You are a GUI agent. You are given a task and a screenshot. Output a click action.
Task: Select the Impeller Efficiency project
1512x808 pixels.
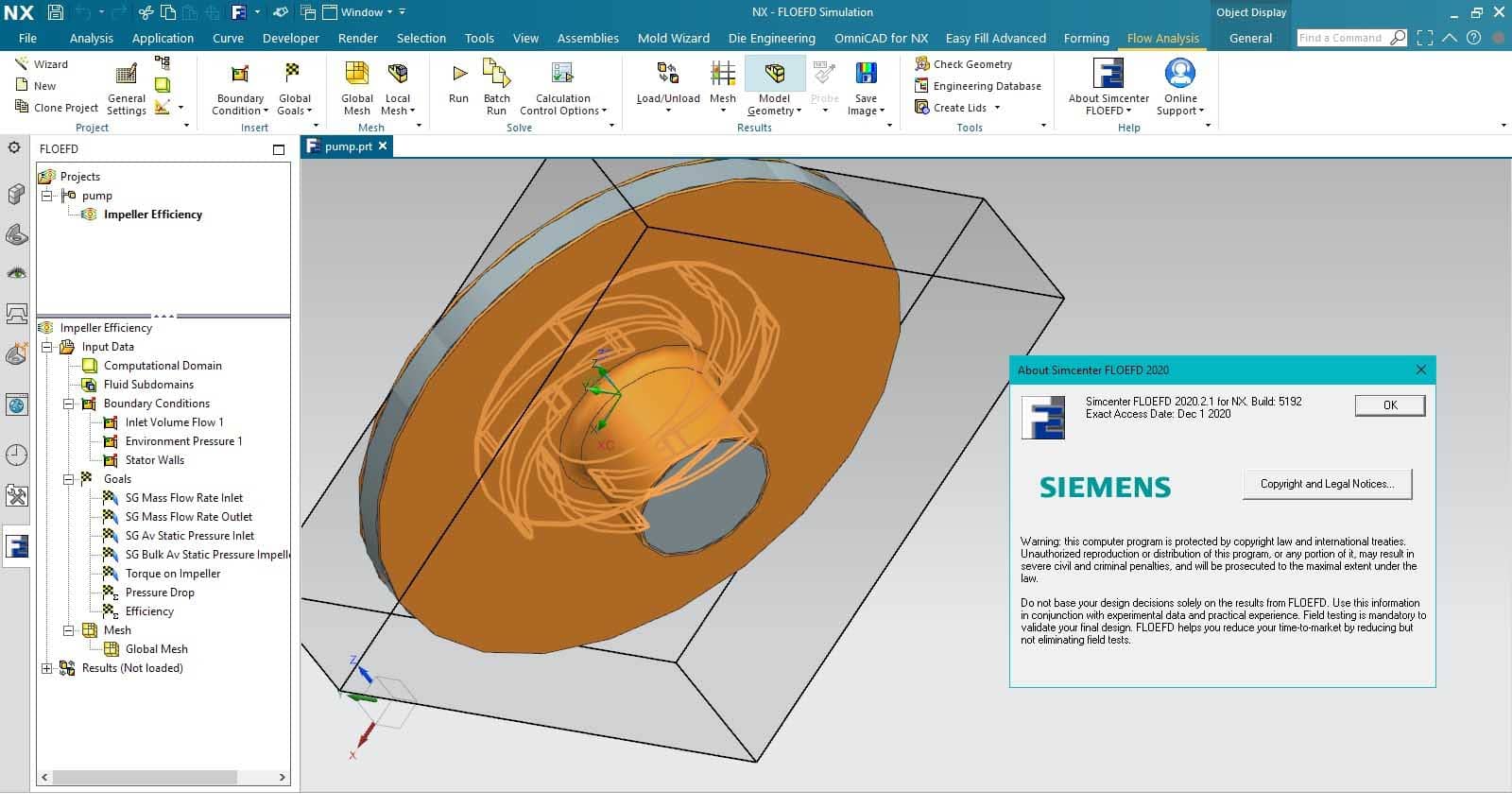(x=153, y=215)
